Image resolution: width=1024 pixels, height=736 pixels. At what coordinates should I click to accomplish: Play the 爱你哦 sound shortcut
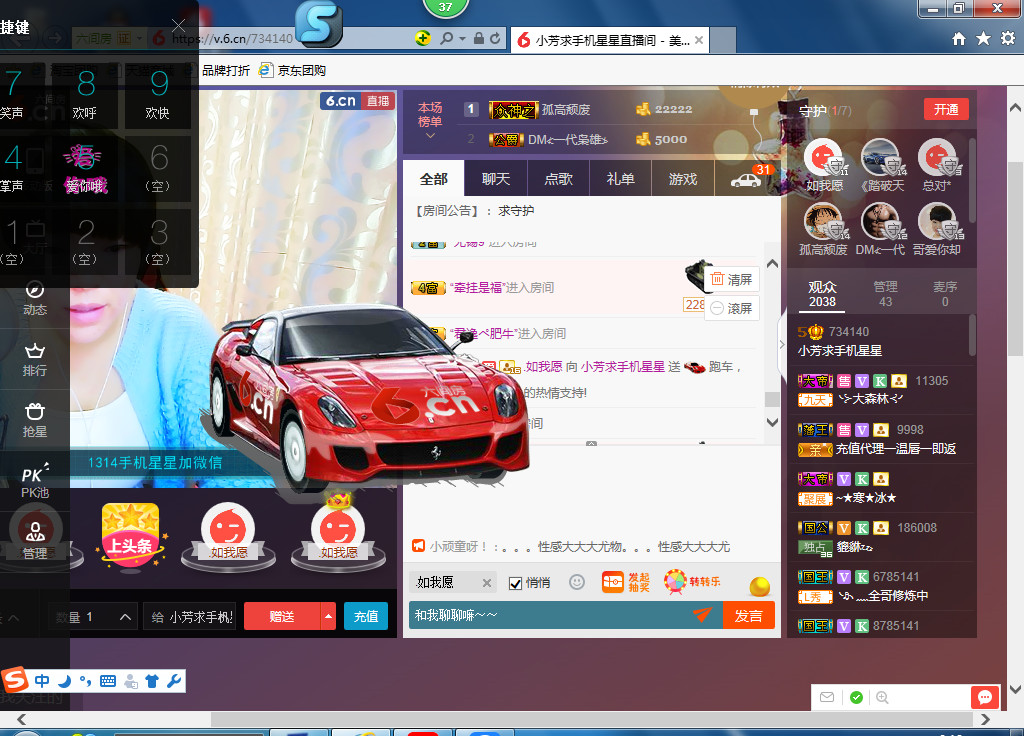(85, 168)
